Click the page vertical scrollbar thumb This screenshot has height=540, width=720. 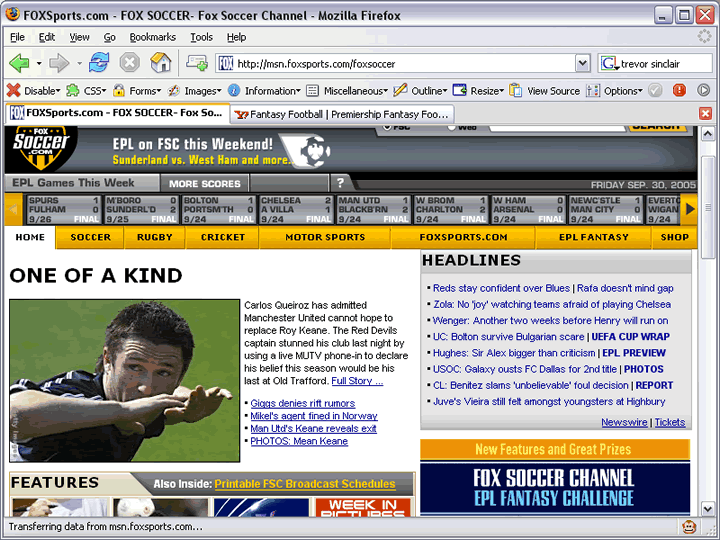point(708,207)
